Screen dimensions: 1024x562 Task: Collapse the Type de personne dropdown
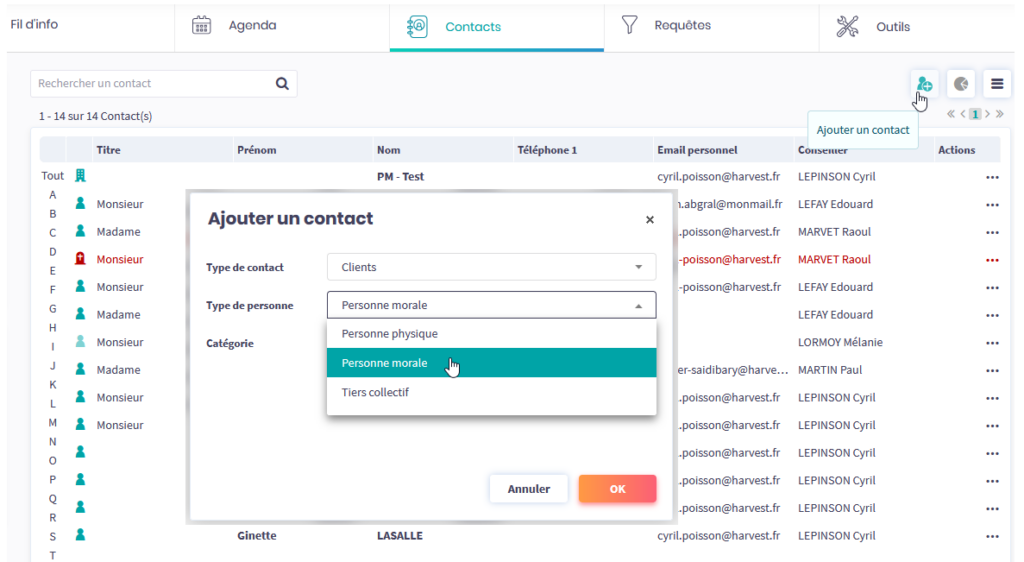point(491,305)
